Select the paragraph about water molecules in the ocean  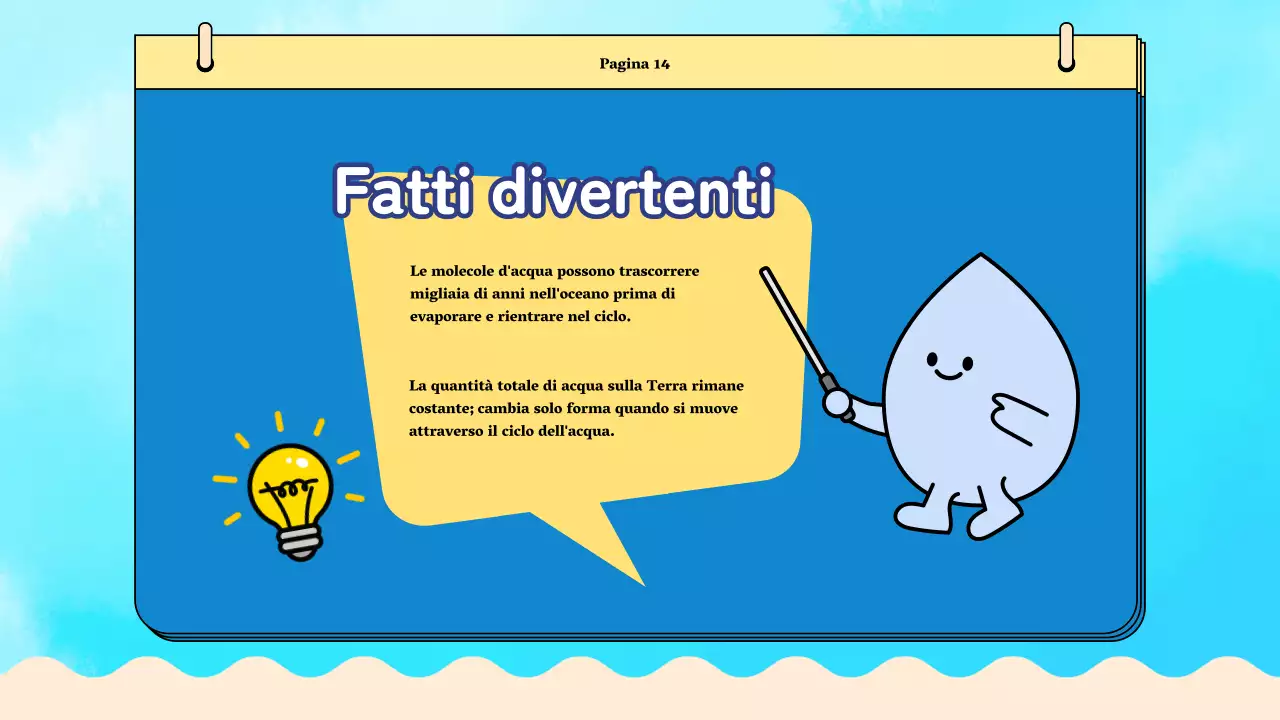[x=553, y=293]
